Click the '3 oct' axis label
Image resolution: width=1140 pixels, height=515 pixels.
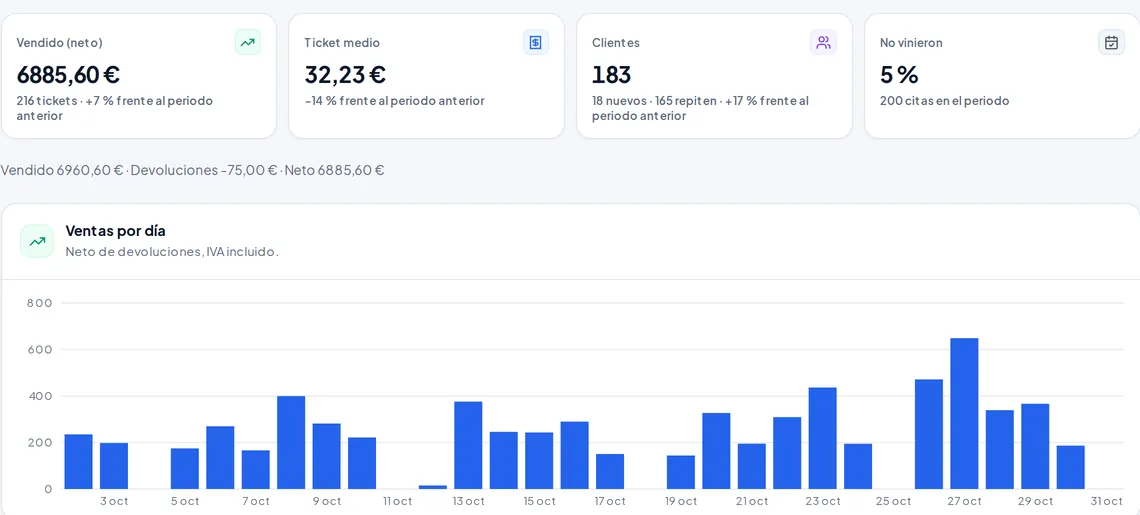pos(114,501)
